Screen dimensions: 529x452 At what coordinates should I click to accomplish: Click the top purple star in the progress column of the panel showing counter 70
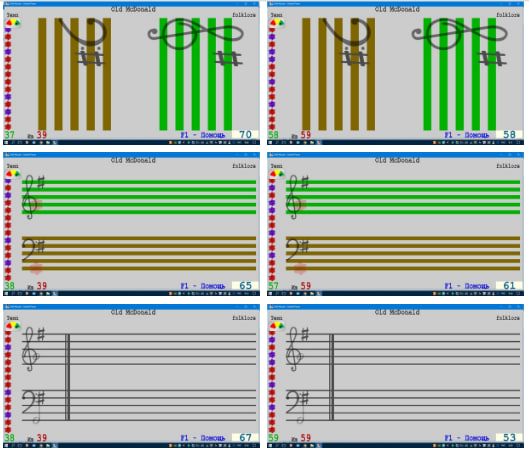click(8, 30)
